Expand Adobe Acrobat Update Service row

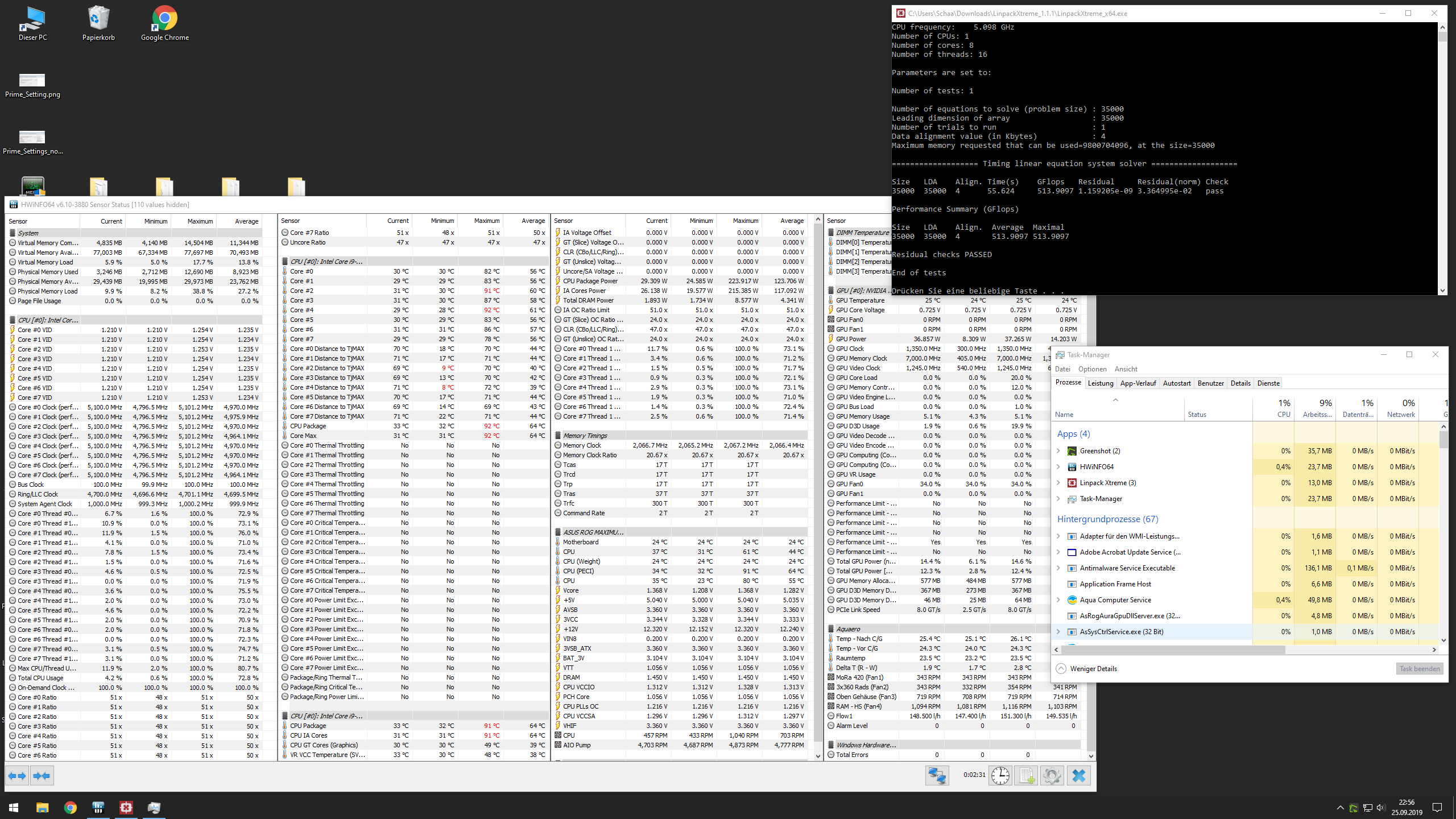[x=1058, y=552]
